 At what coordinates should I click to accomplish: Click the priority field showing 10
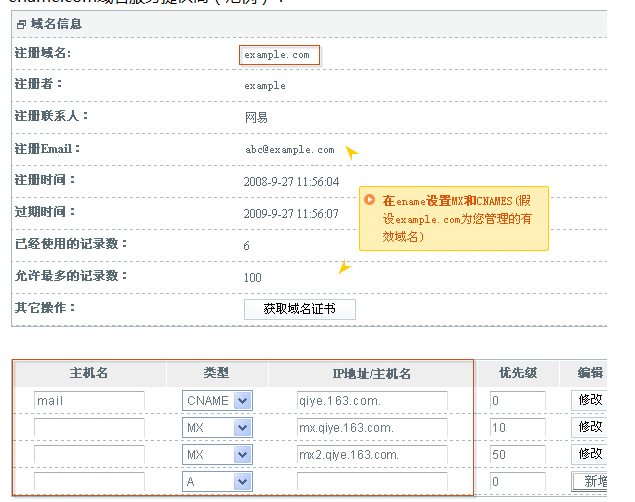point(517,428)
